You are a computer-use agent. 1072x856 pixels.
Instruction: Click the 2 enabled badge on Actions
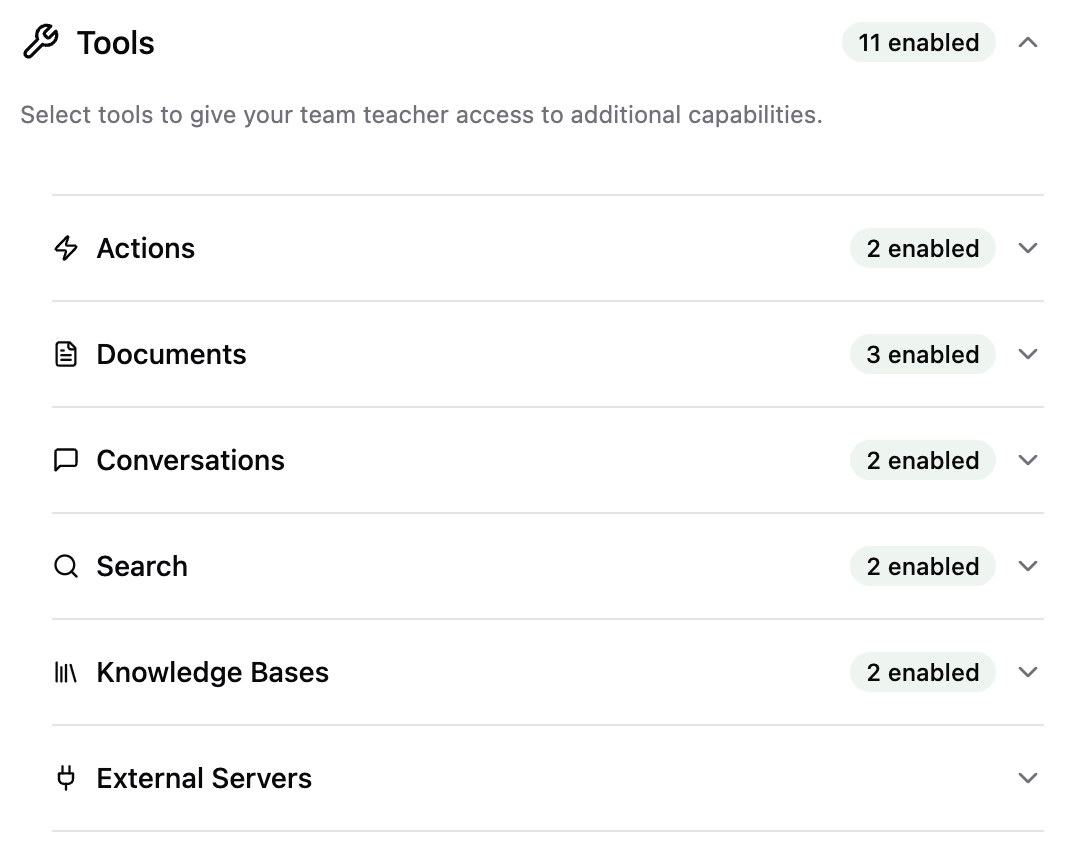pyautogui.click(x=922, y=248)
